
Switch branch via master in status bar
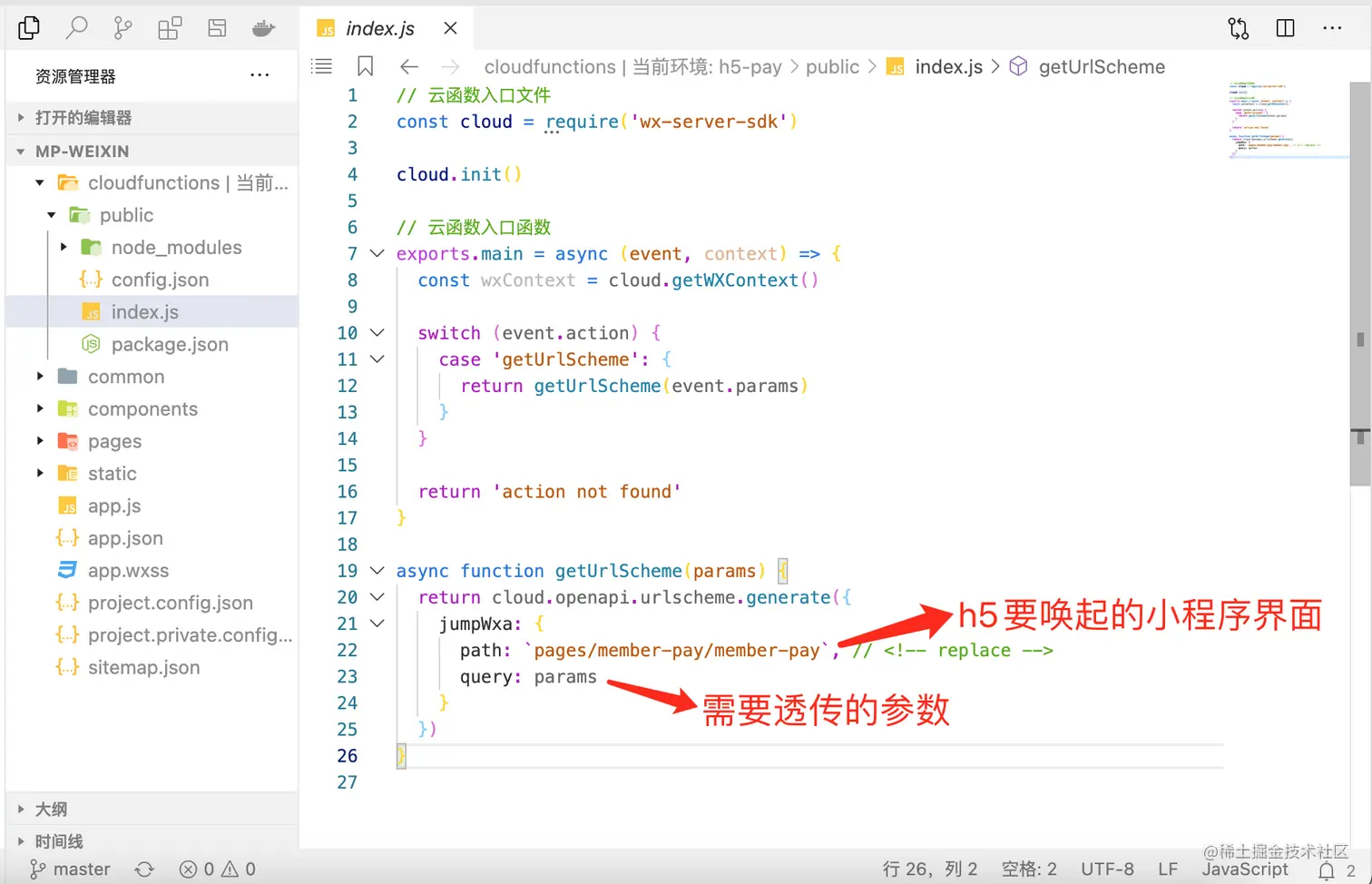tap(70, 869)
